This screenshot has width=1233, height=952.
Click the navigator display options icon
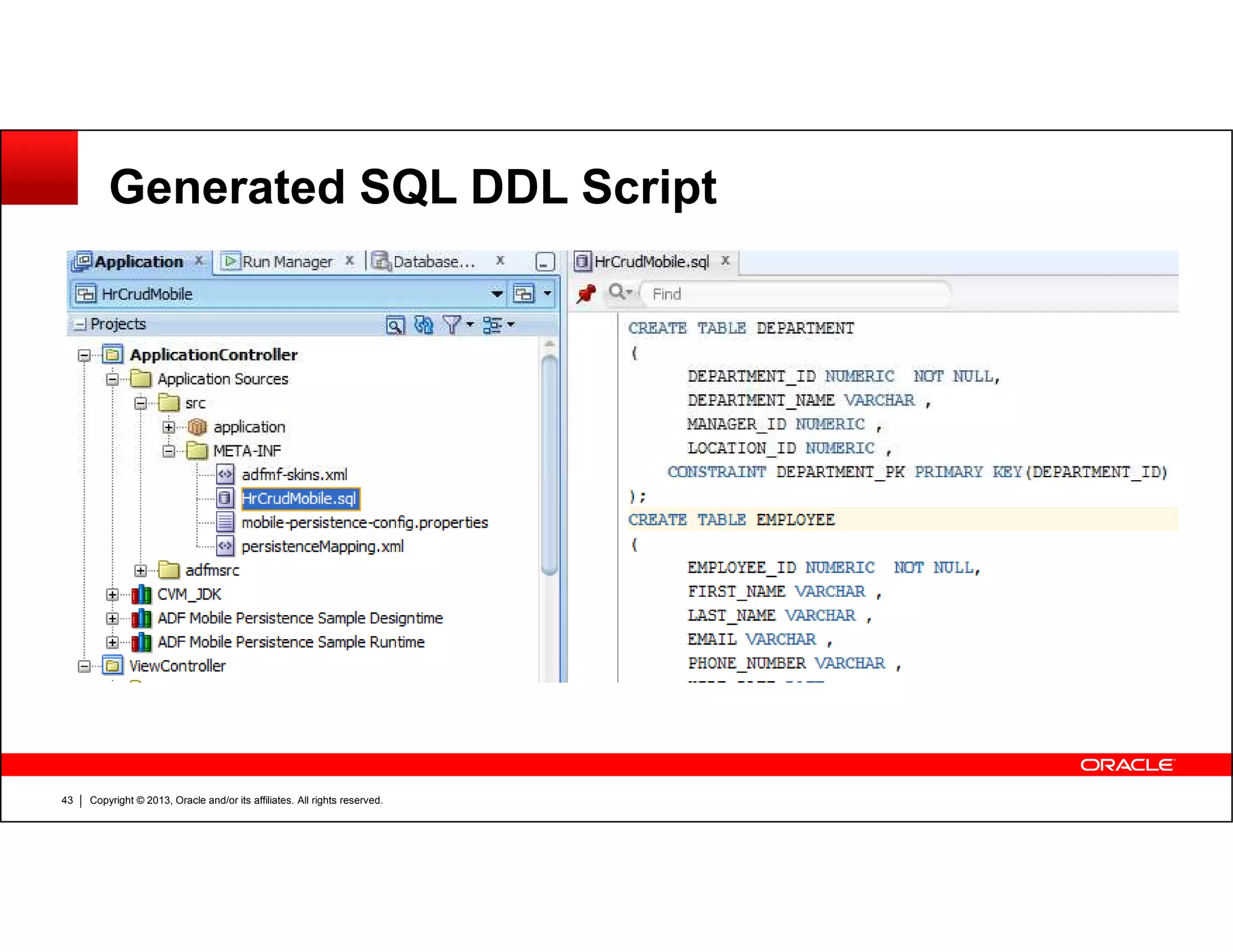click(x=492, y=325)
